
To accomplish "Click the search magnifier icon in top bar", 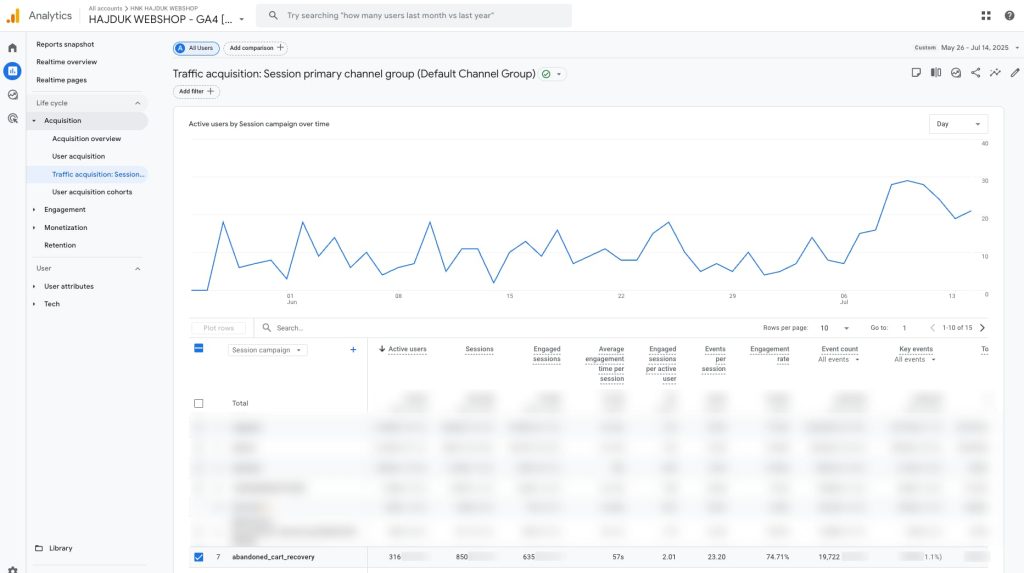I will (273, 15).
